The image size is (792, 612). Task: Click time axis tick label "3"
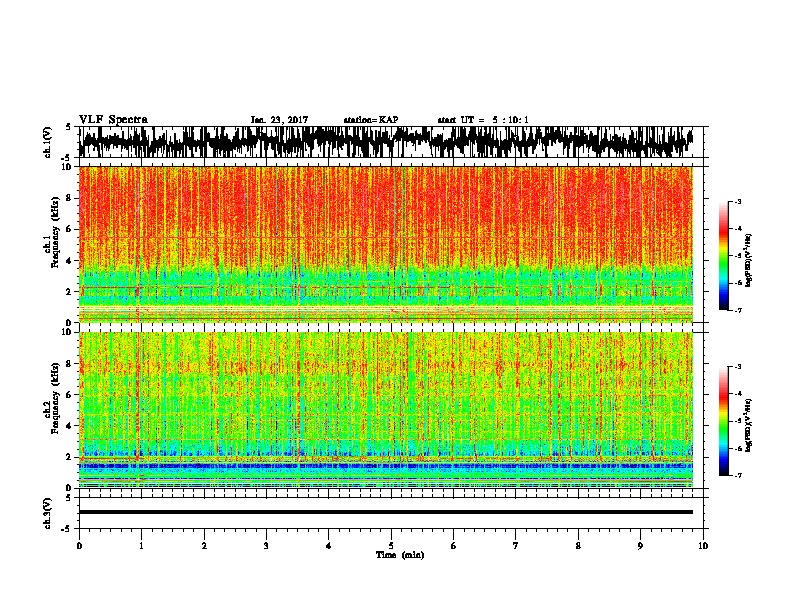pyautogui.click(x=266, y=545)
